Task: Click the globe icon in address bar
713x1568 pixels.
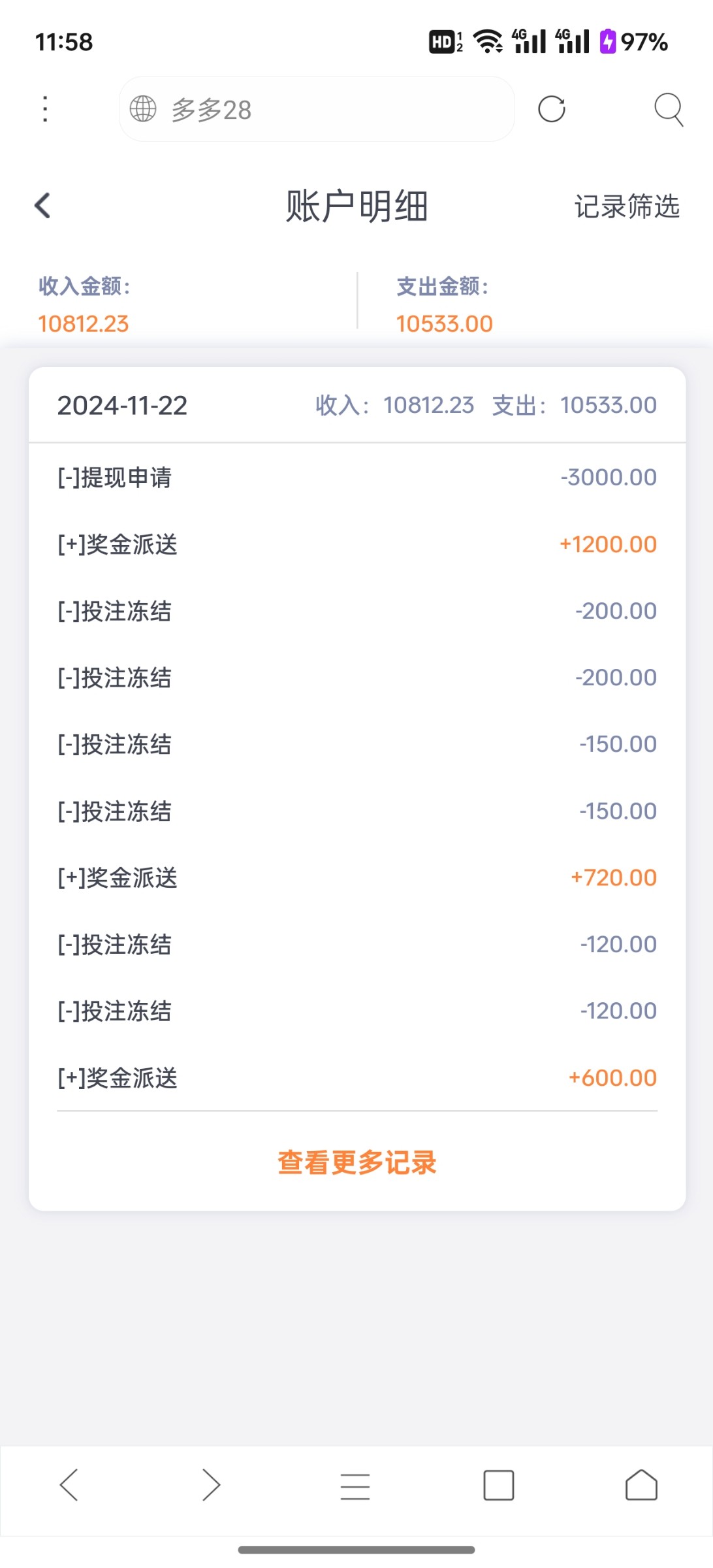Action: (143, 109)
